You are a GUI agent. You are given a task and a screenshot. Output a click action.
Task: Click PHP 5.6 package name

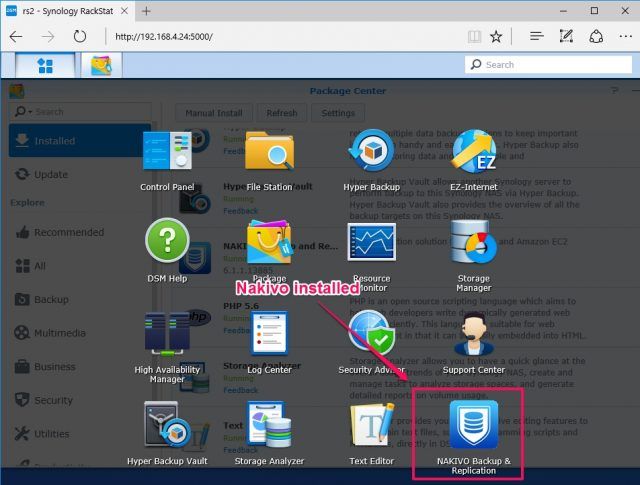pos(241,305)
